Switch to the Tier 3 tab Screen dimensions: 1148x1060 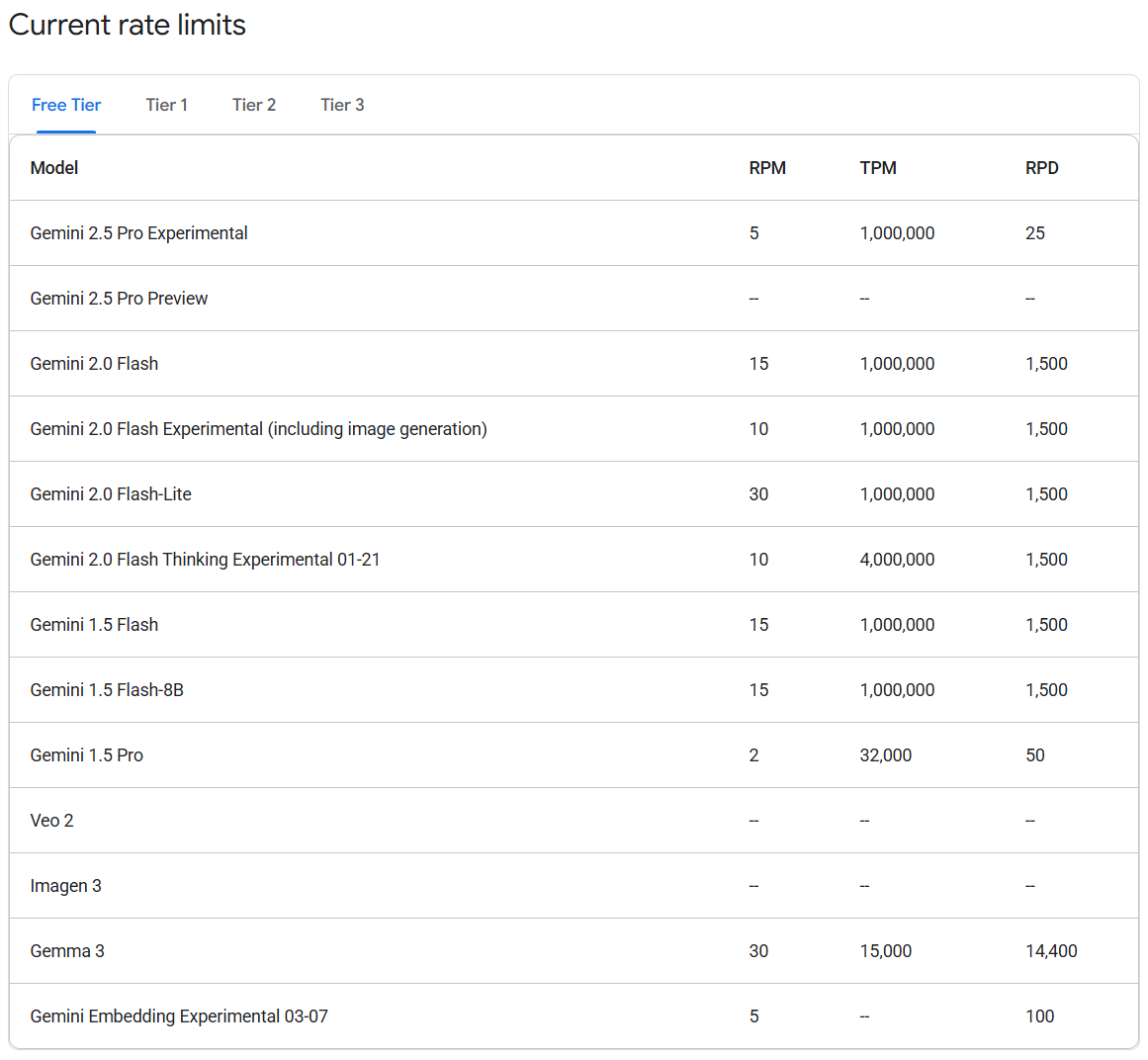pyautogui.click(x=342, y=105)
